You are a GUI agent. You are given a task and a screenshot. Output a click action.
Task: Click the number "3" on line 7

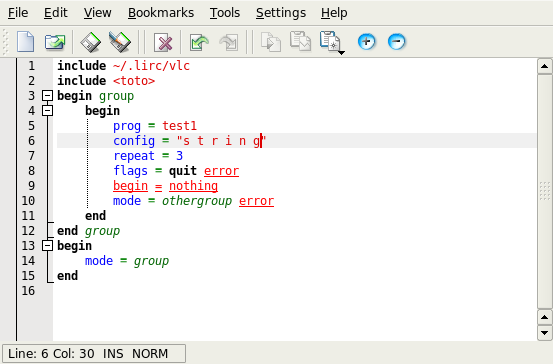pos(179,156)
